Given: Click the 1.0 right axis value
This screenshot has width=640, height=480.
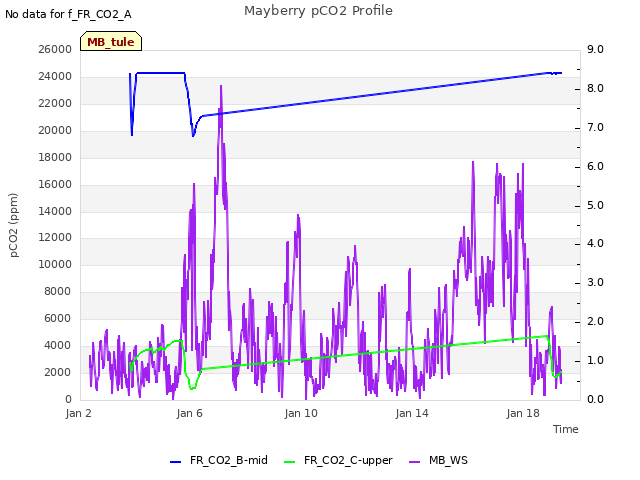Looking at the screenshot, I should [595, 360].
